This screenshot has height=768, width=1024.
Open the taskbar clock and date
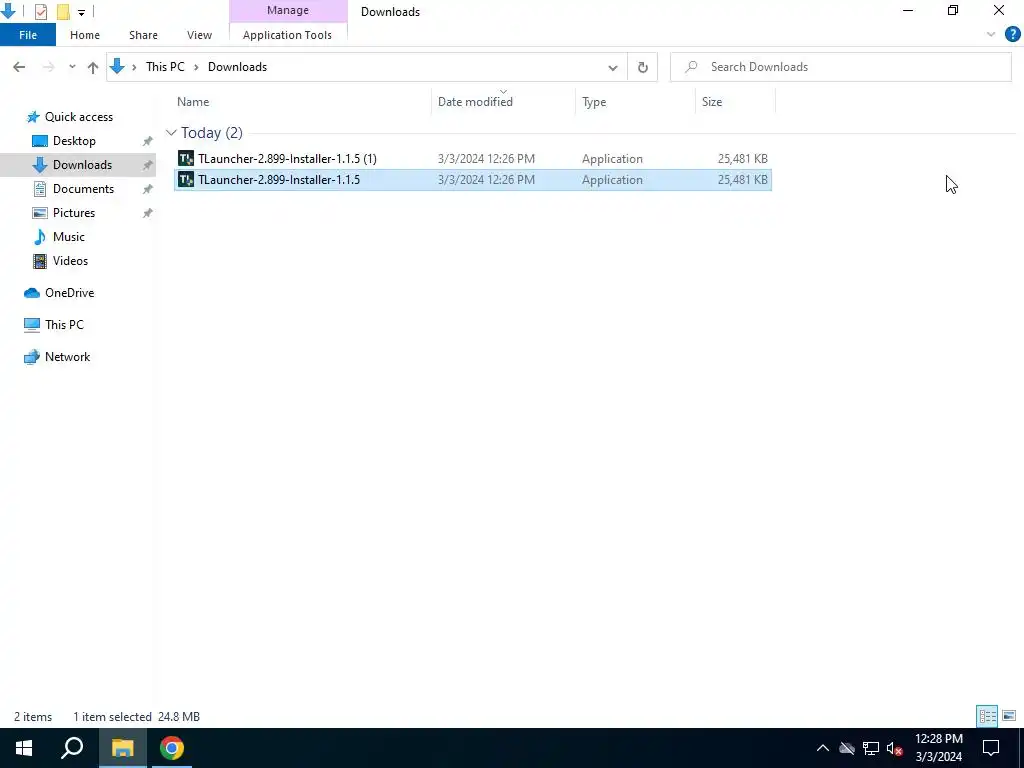pyautogui.click(x=938, y=748)
